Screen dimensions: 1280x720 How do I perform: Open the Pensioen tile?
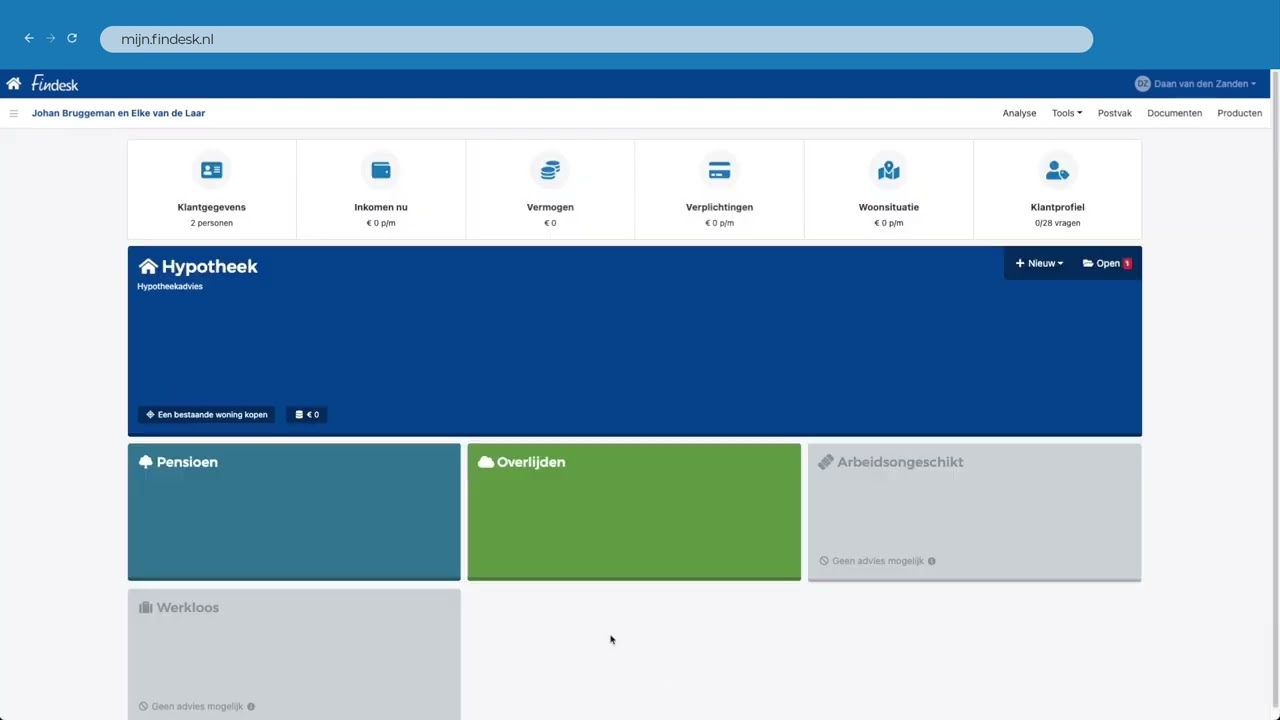pos(294,511)
